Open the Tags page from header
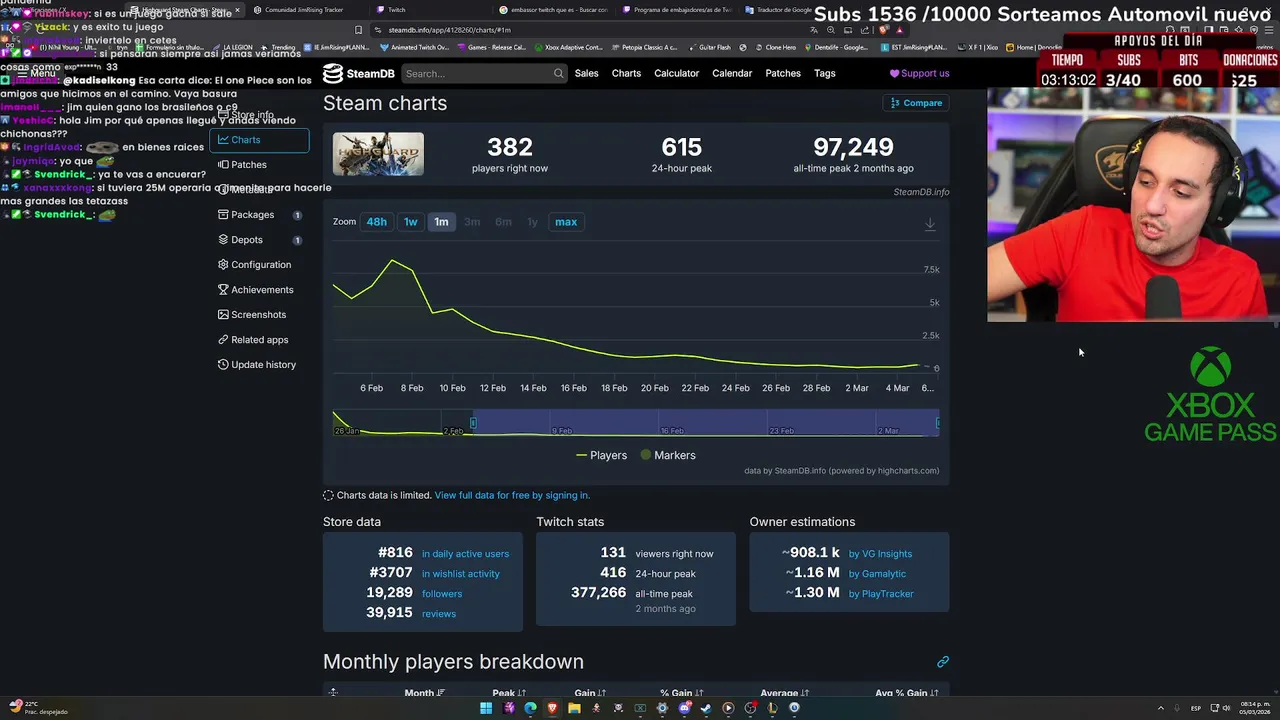Screen dimensions: 1280x720 [x=825, y=73]
